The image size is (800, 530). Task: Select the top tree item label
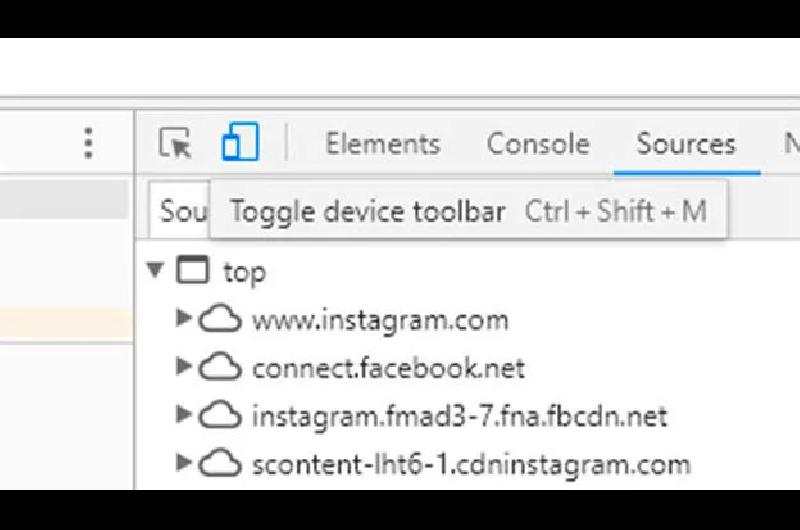[x=245, y=272]
